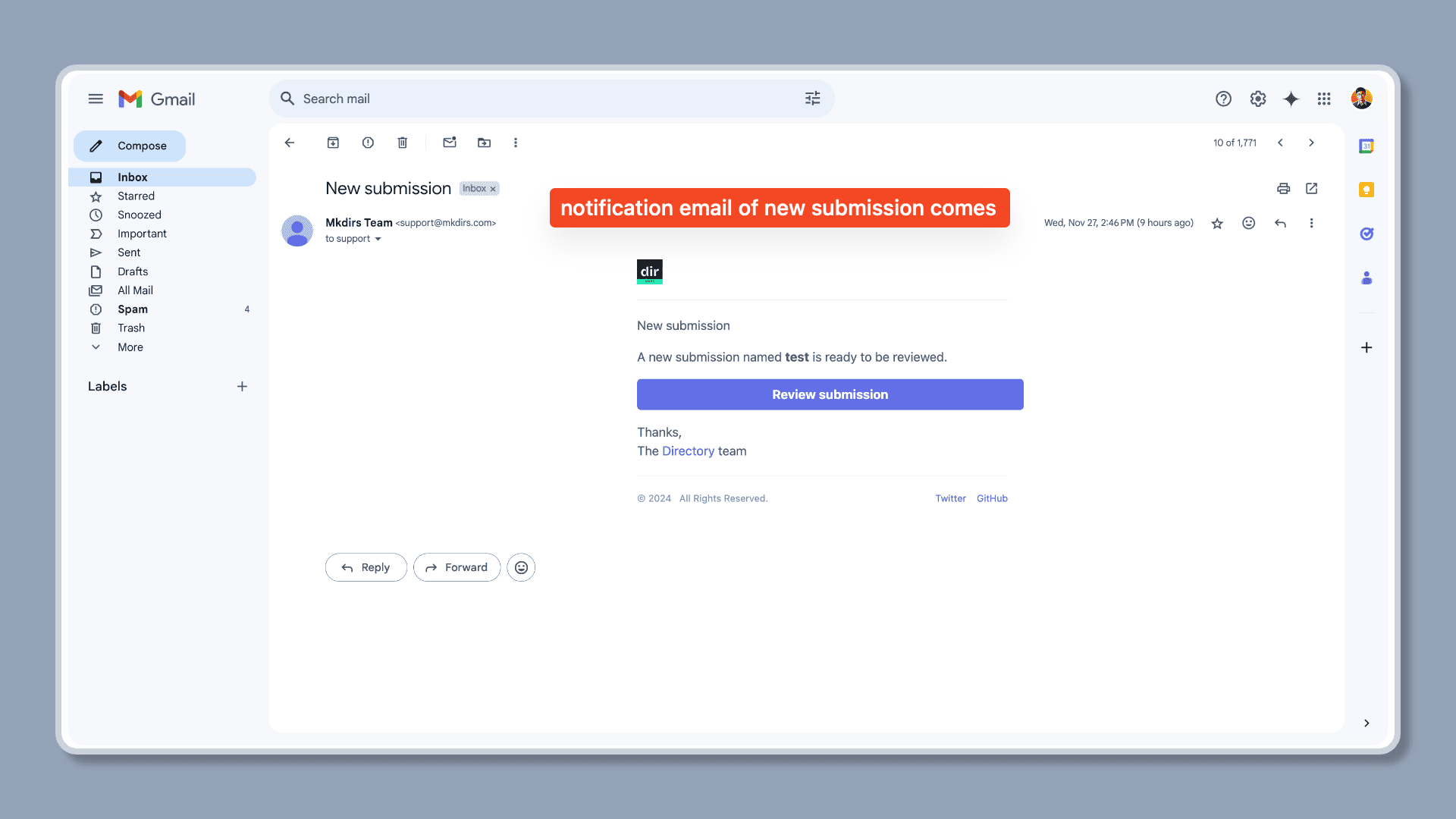Expand recipient details arrow
The width and height of the screenshot is (1456, 819).
coord(378,239)
